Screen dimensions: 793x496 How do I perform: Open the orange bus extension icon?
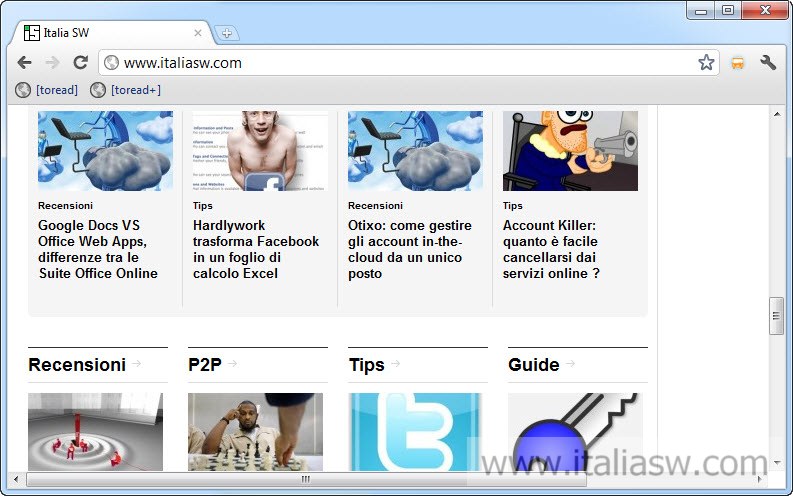[x=737, y=63]
